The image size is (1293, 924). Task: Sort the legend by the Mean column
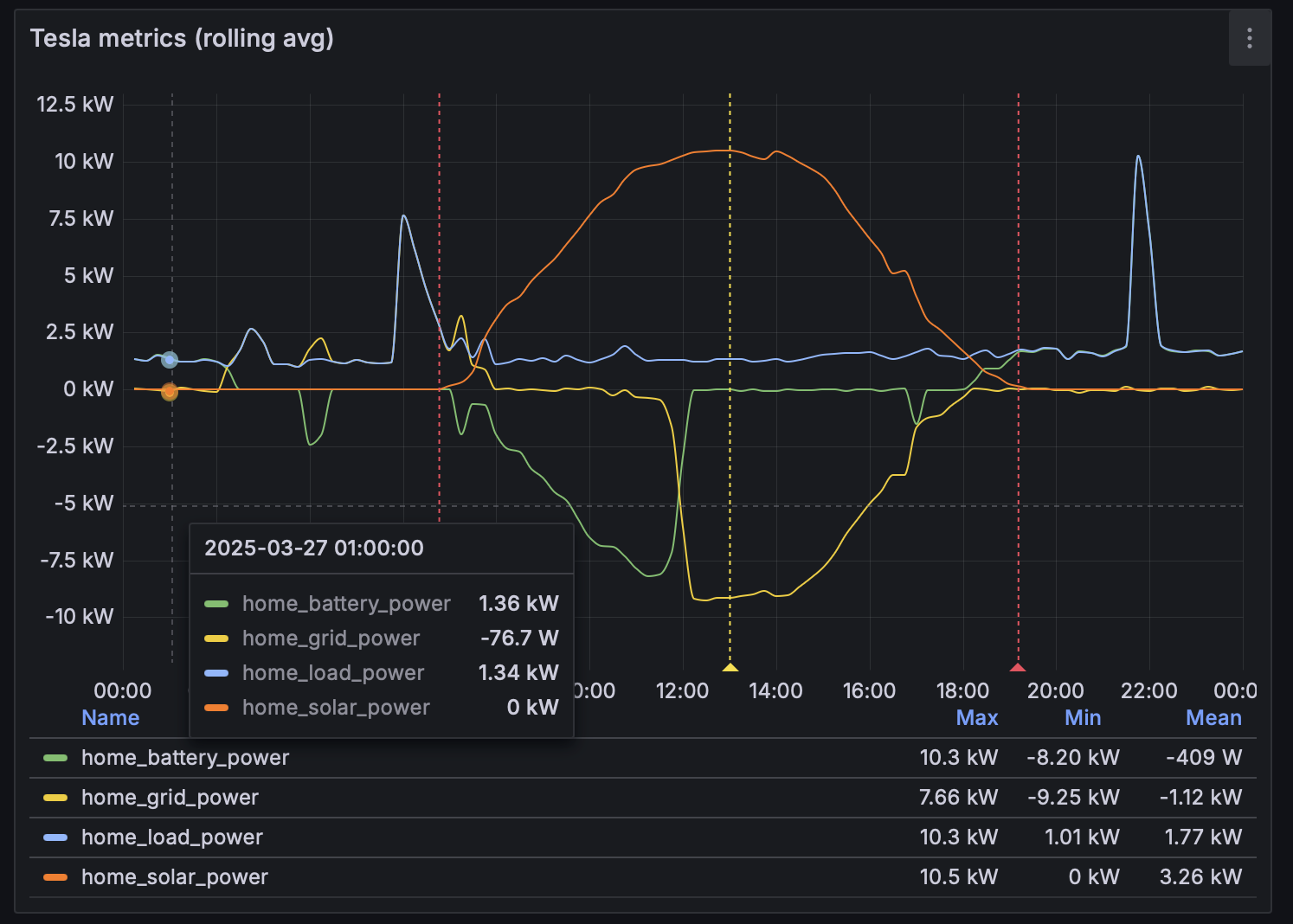[x=1213, y=717]
